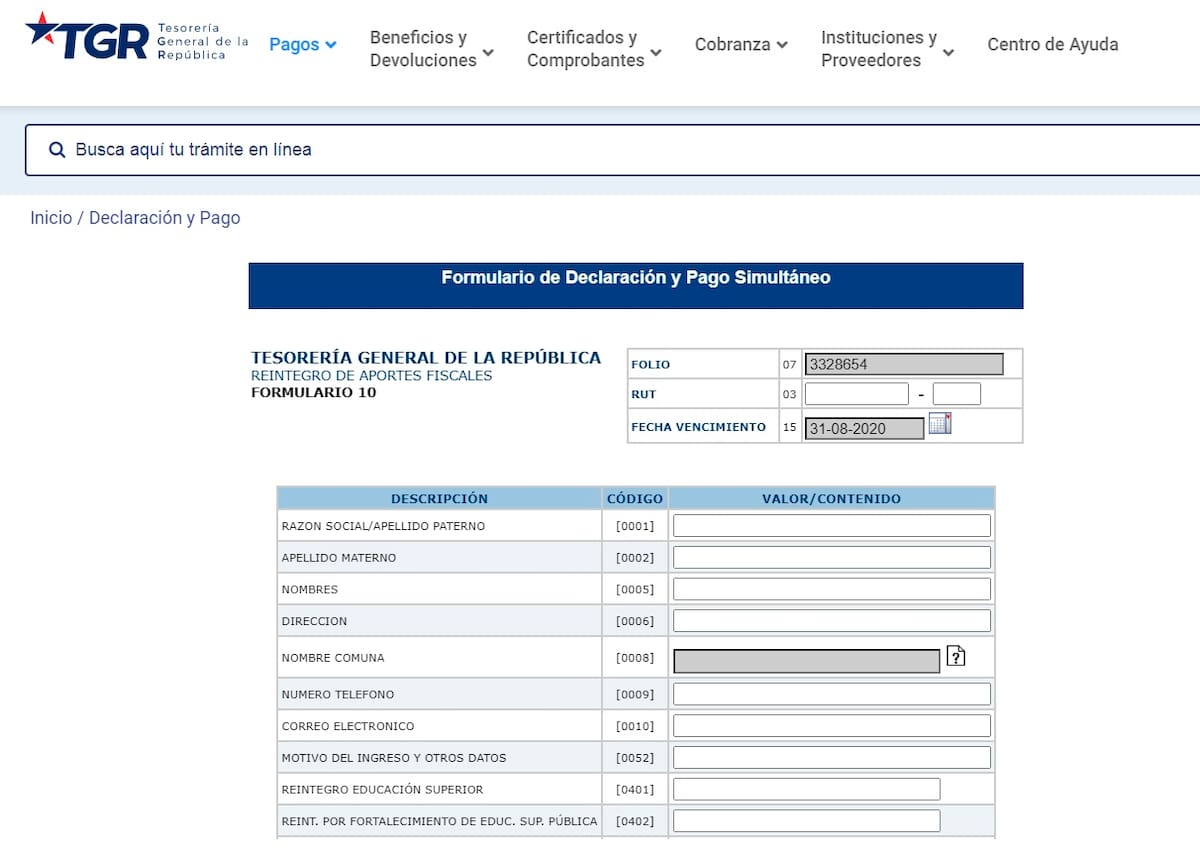Click the 'DESCRIPCIÓN' column header
This screenshot has width=1200, height=857.
click(x=439, y=498)
